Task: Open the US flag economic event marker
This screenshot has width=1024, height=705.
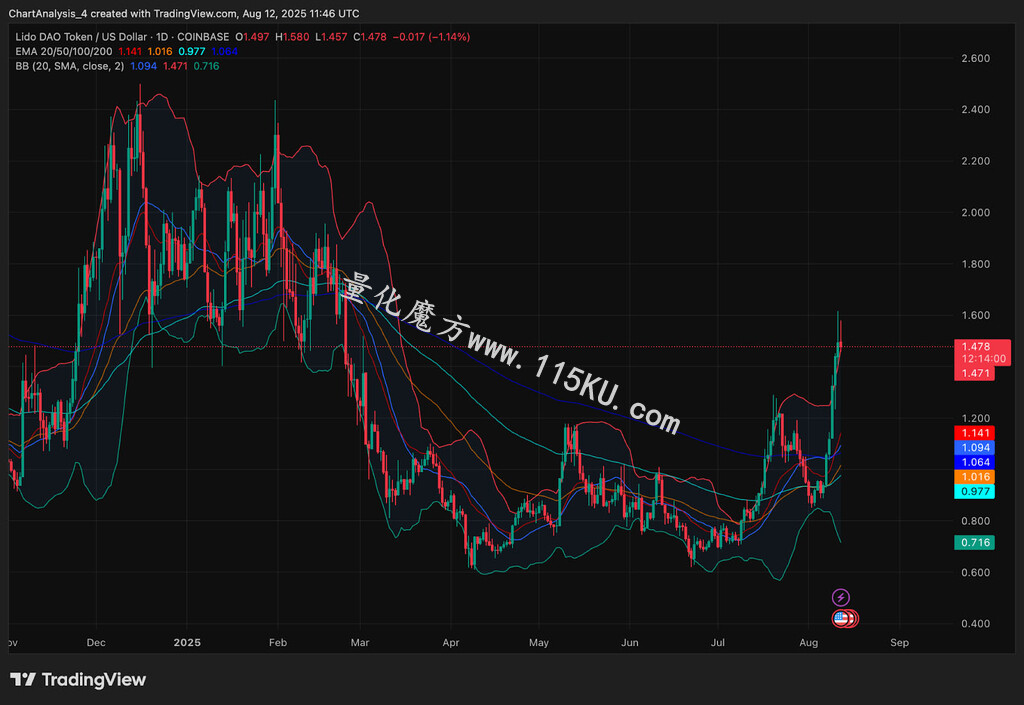Action: coord(842,618)
